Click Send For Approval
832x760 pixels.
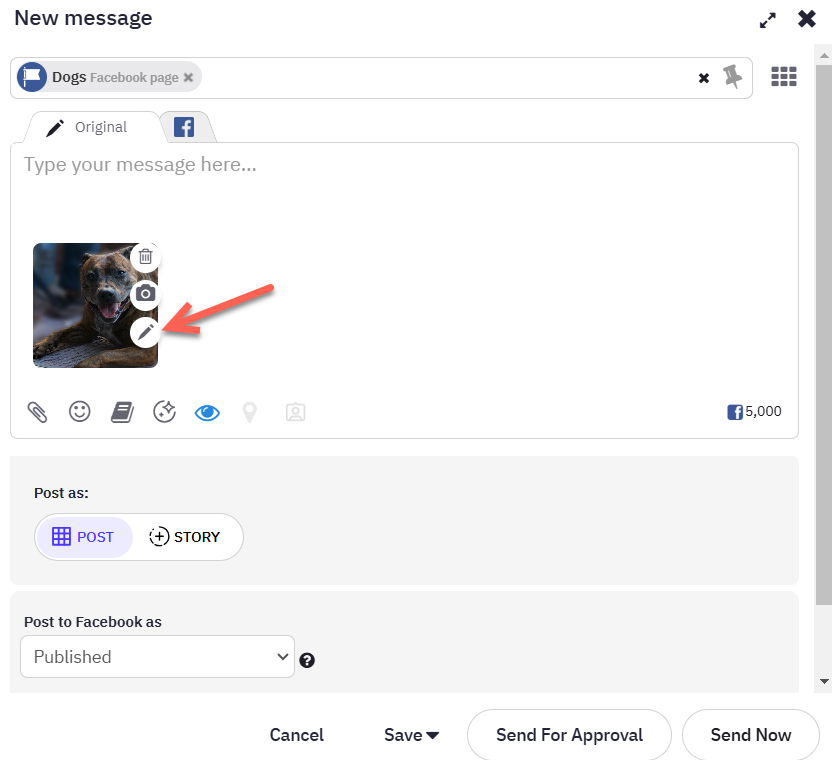point(569,735)
